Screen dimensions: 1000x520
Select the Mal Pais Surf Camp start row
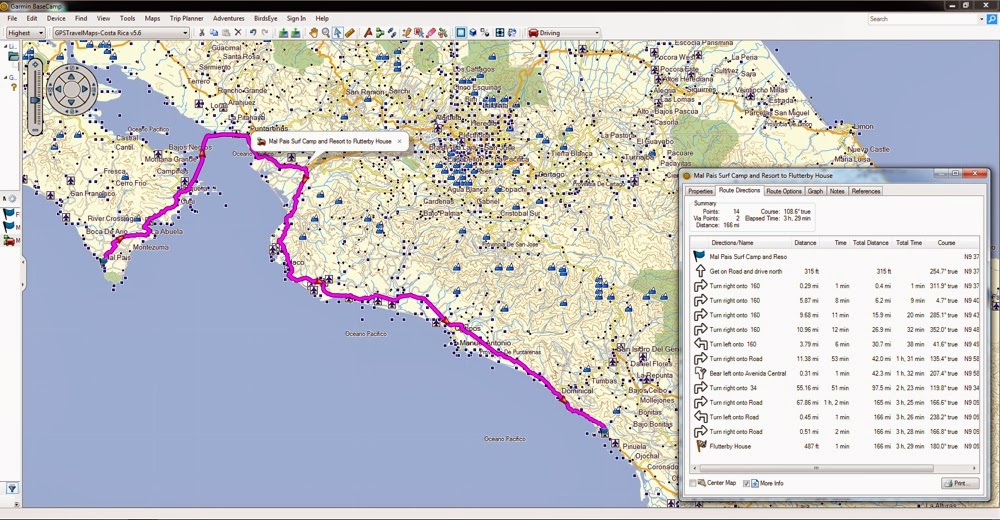(834, 256)
